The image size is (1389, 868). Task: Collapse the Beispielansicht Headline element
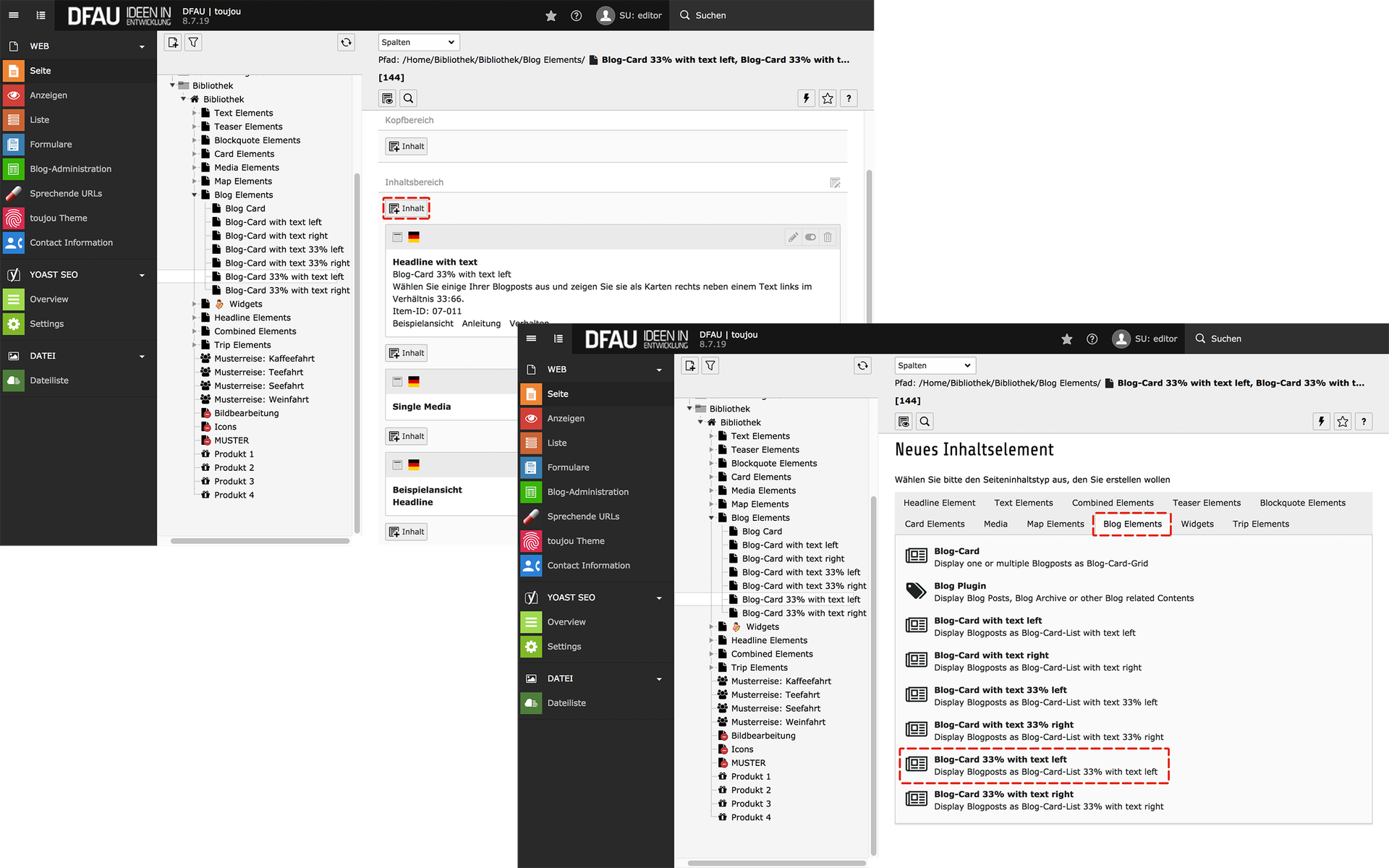point(397,465)
